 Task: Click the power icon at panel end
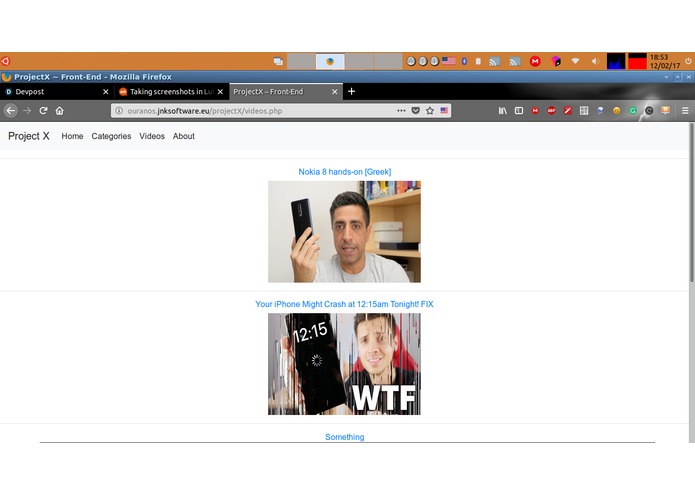click(x=688, y=61)
